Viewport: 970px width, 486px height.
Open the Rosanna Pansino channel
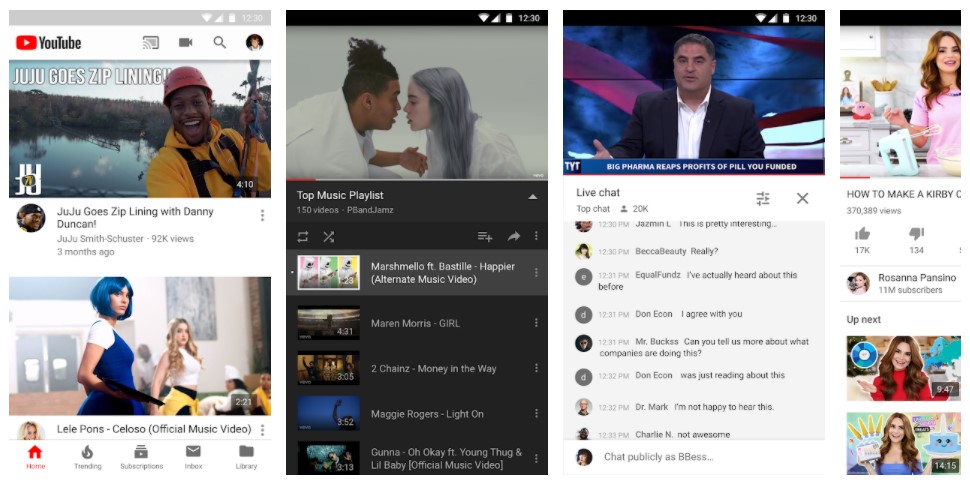(903, 283)
